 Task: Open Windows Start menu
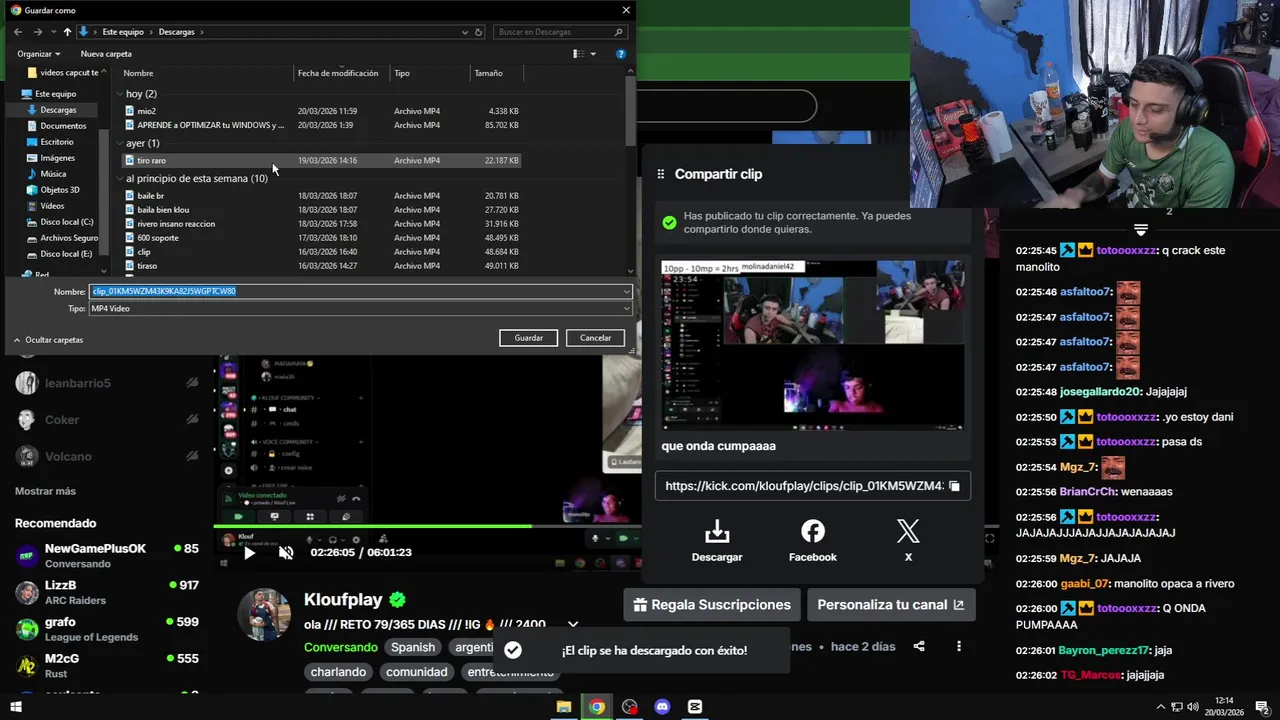[16, 707]
